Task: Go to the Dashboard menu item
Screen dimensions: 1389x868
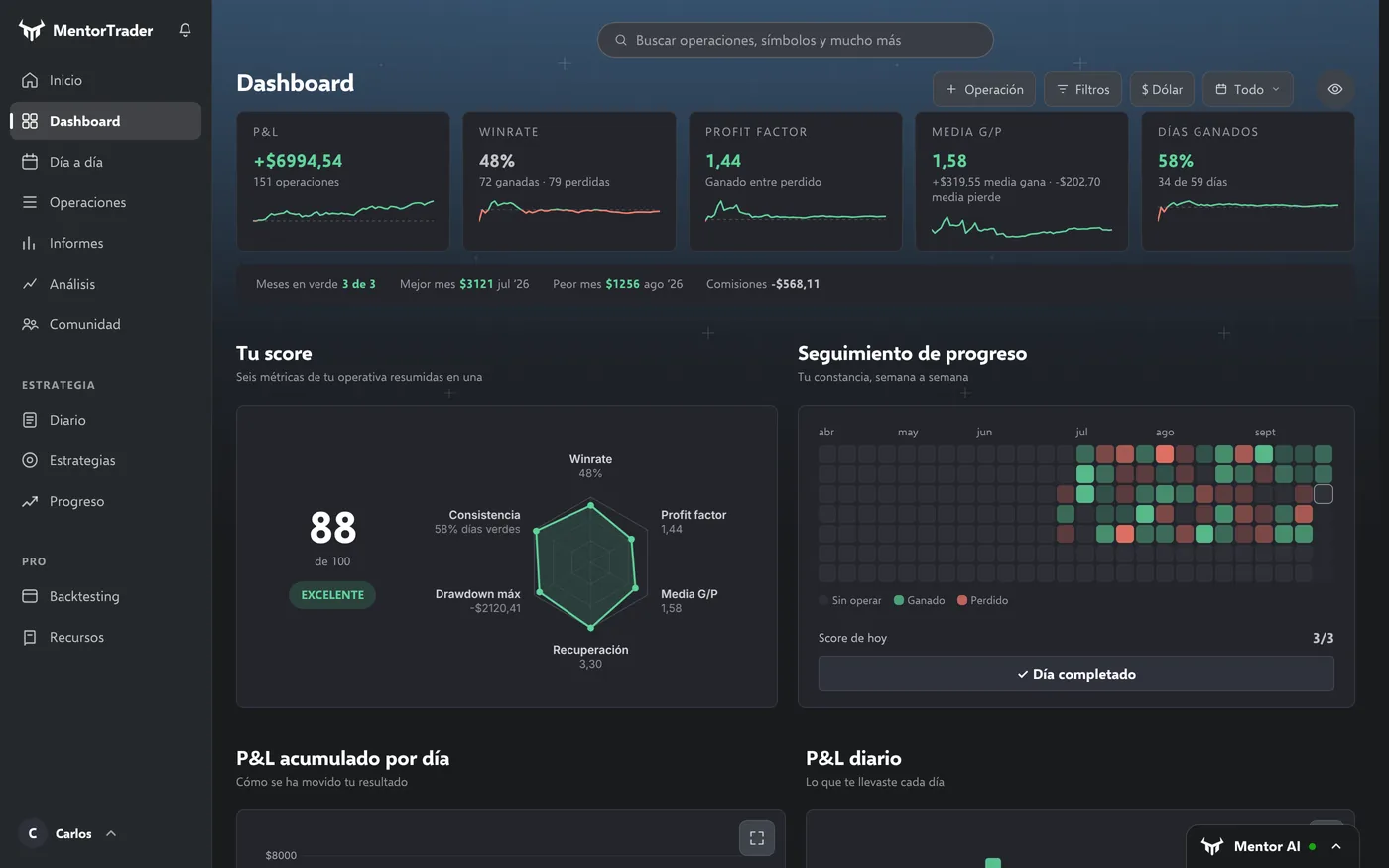Action: (106, 121)
